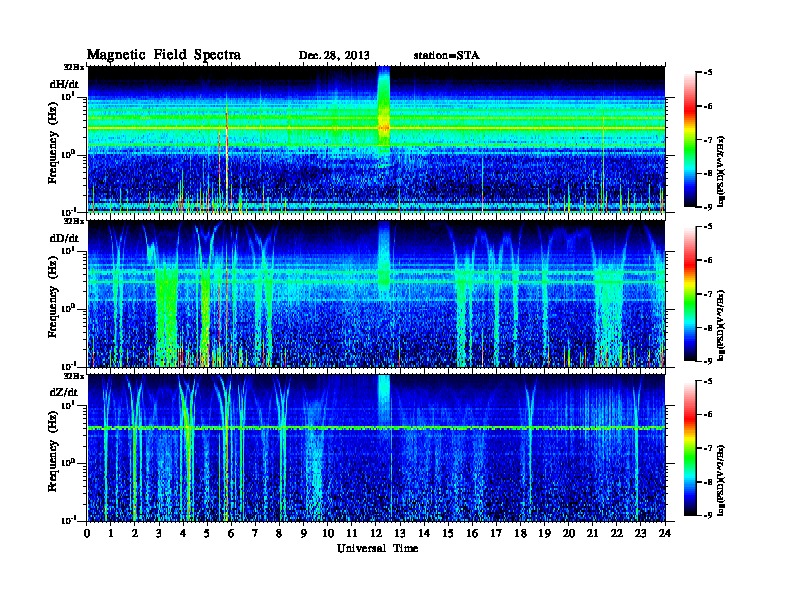Click the dD/dt spectrogram plot area
The width and height of the screenshot is (792, 612).
(376, 294)
